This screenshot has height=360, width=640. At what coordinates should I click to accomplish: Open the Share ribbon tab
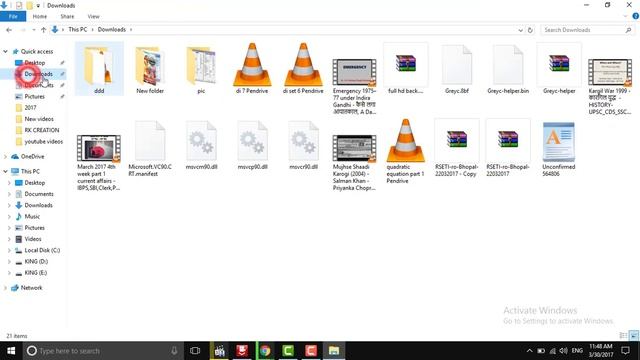pos(67,16)
